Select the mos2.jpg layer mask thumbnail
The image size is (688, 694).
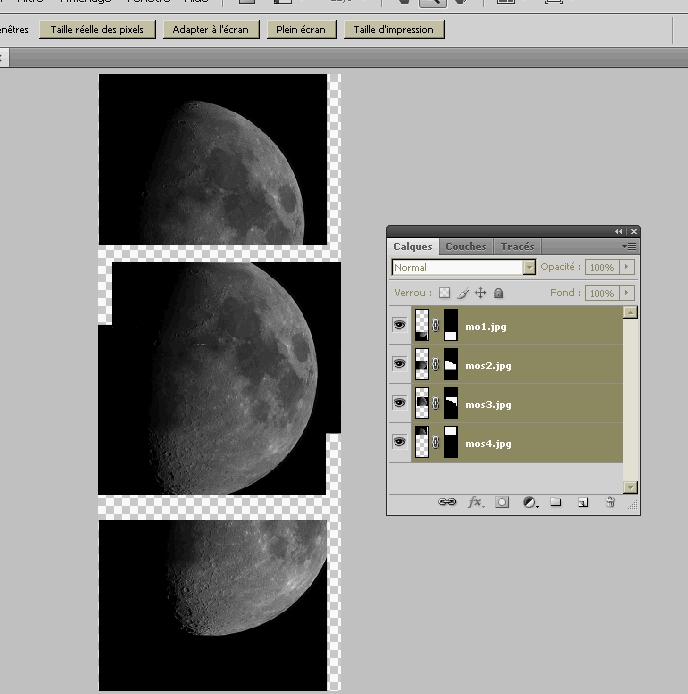[x=451, y=364]
